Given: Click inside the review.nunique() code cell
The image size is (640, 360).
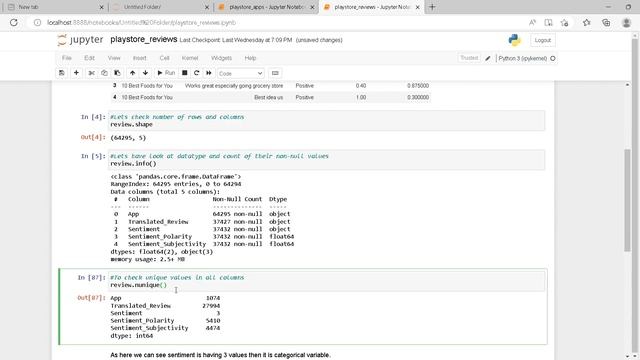Looking at the screenshot, I should [x=326, y=281].
